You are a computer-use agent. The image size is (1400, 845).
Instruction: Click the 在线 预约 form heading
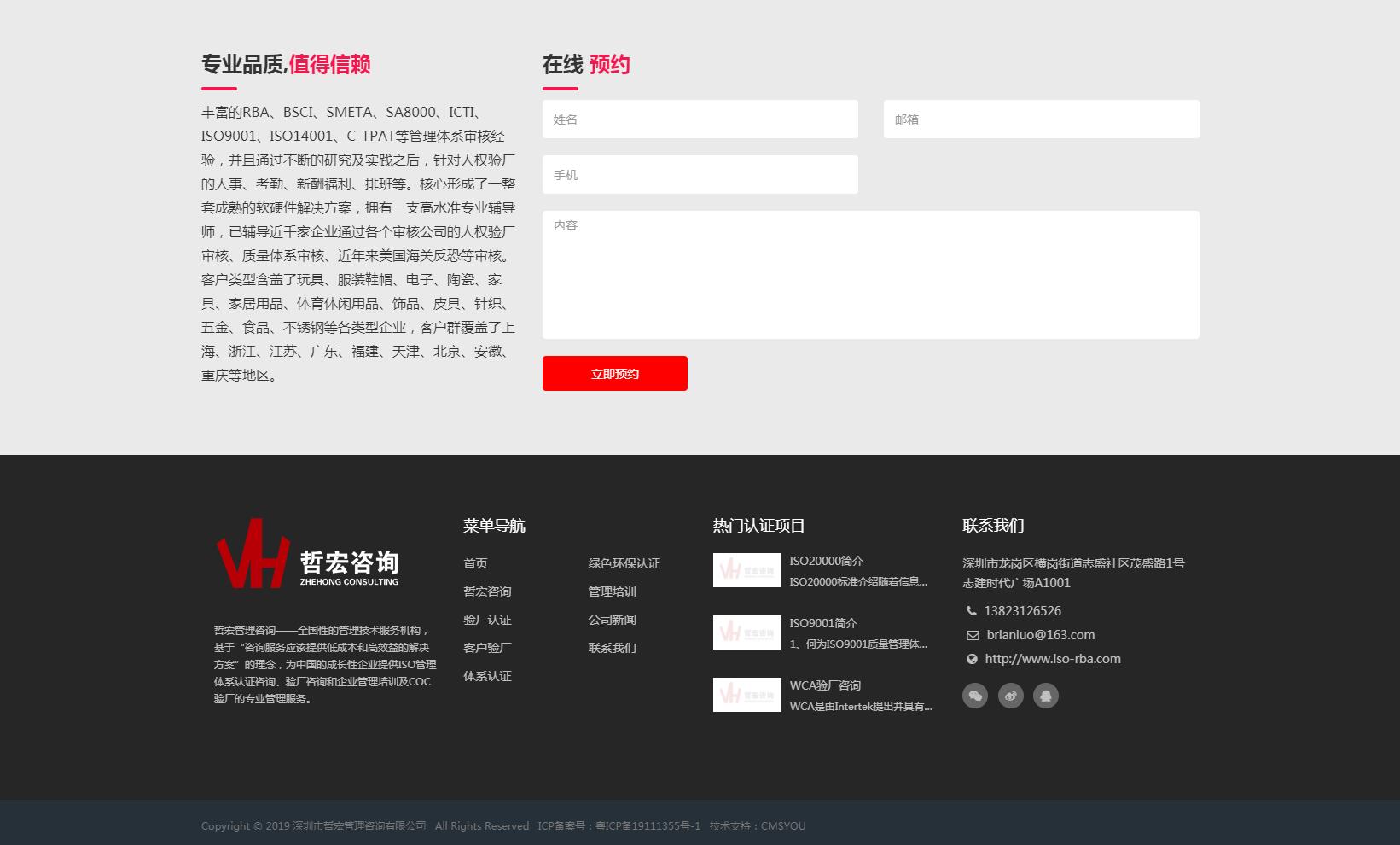click(586, 64)
